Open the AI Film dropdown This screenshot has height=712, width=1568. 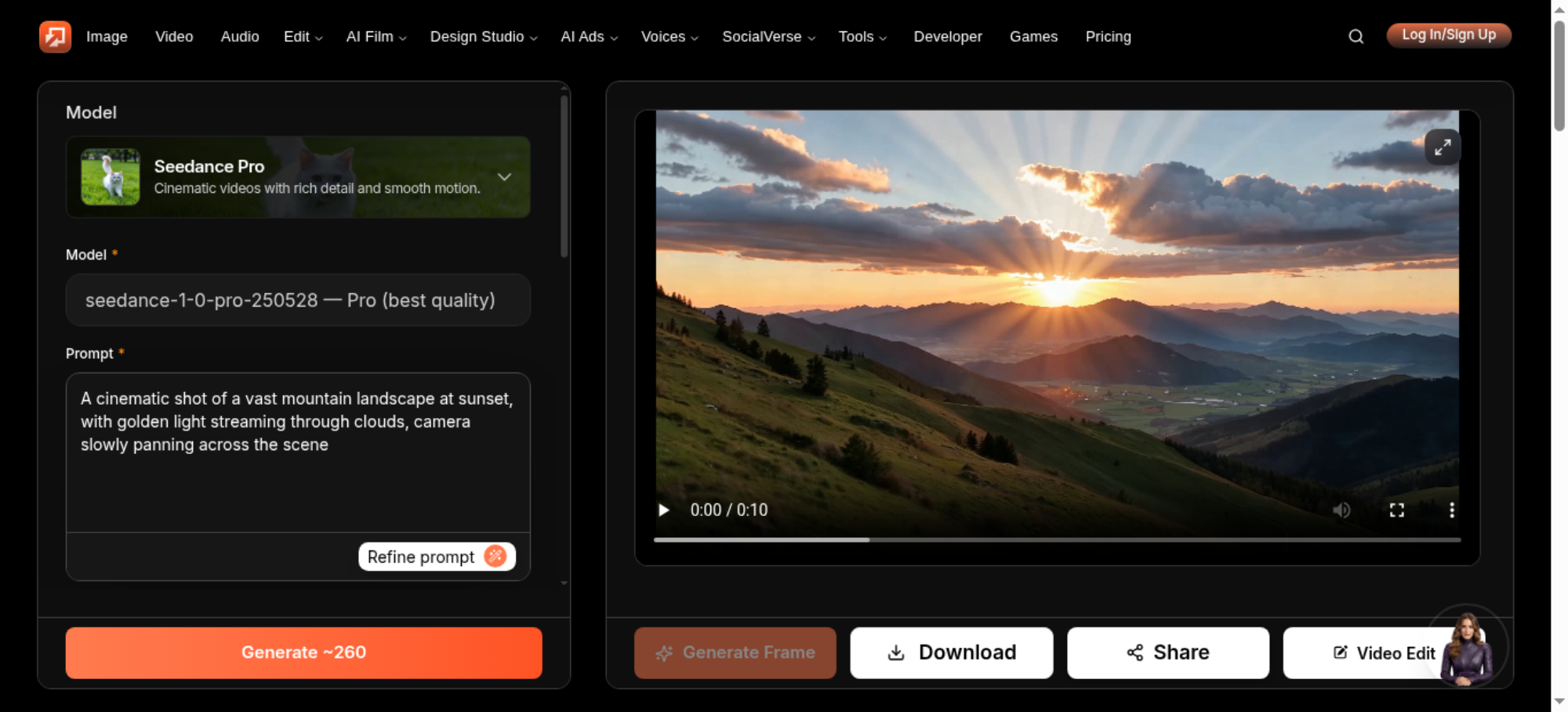376,37
